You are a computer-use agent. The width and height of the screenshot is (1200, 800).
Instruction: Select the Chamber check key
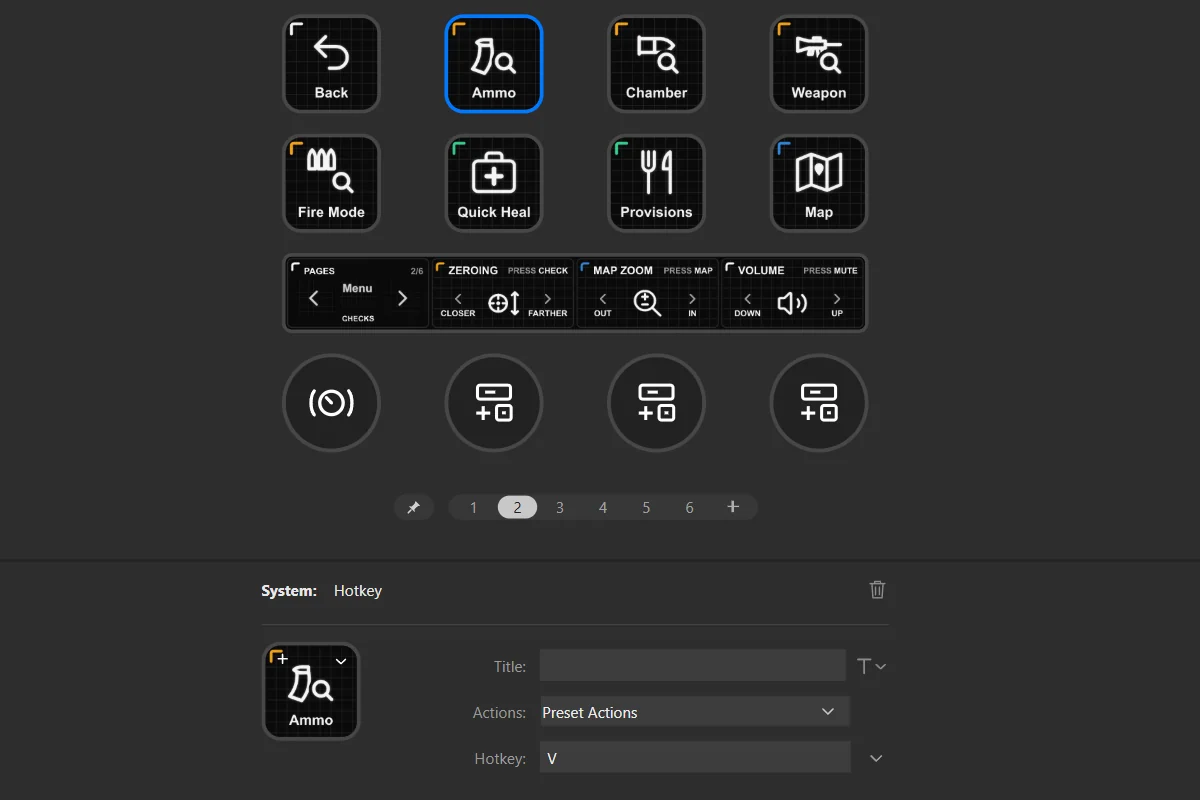(x=656, y=64)
